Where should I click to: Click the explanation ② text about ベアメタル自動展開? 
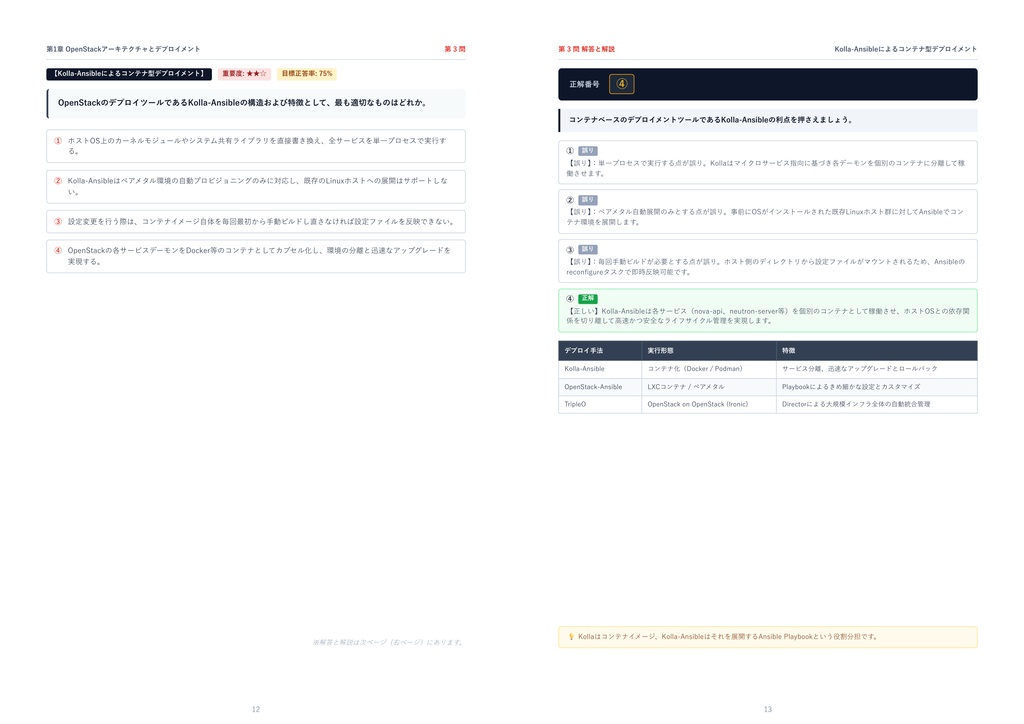(765, 217)
